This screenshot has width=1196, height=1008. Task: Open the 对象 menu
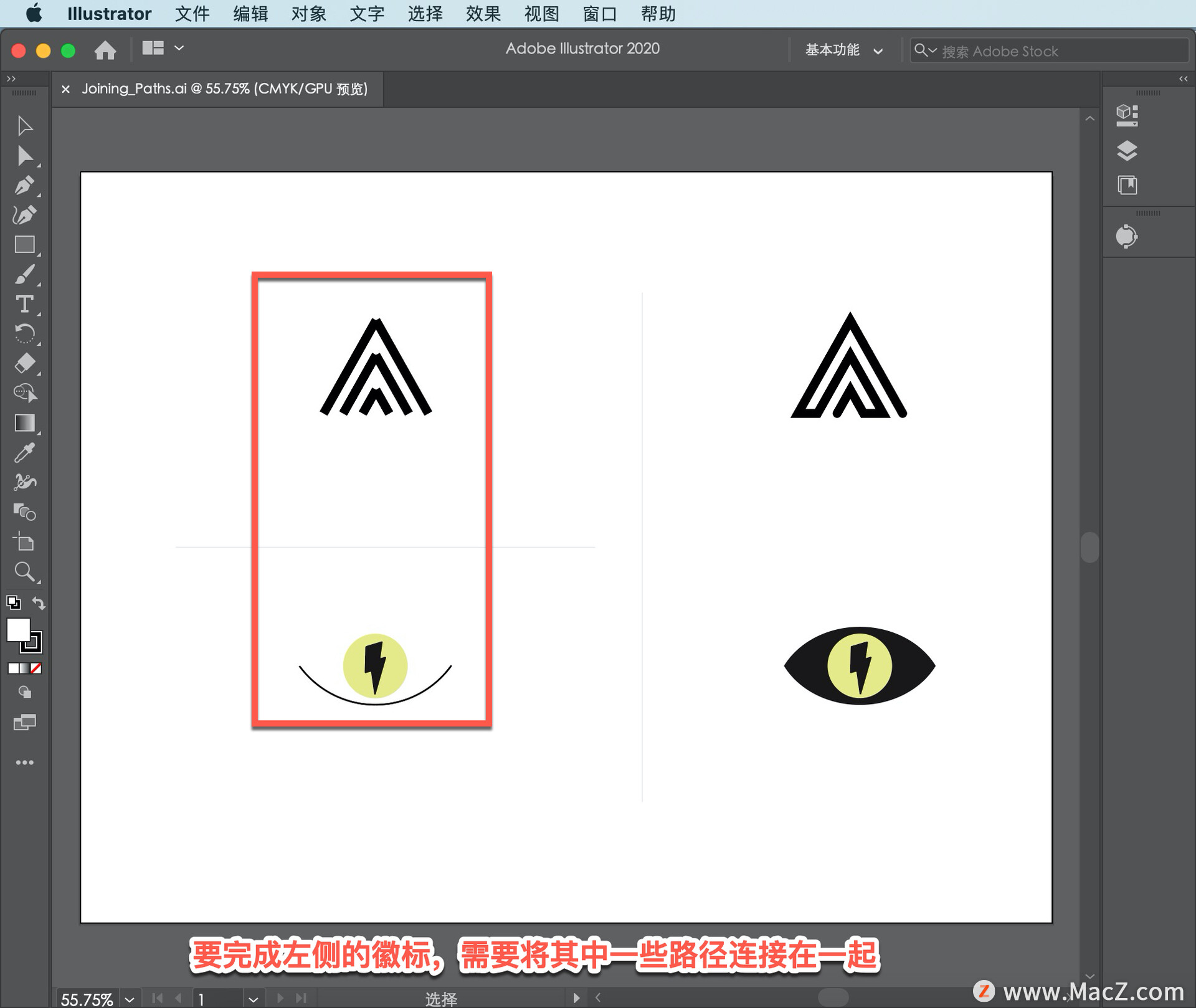point(308,14)
